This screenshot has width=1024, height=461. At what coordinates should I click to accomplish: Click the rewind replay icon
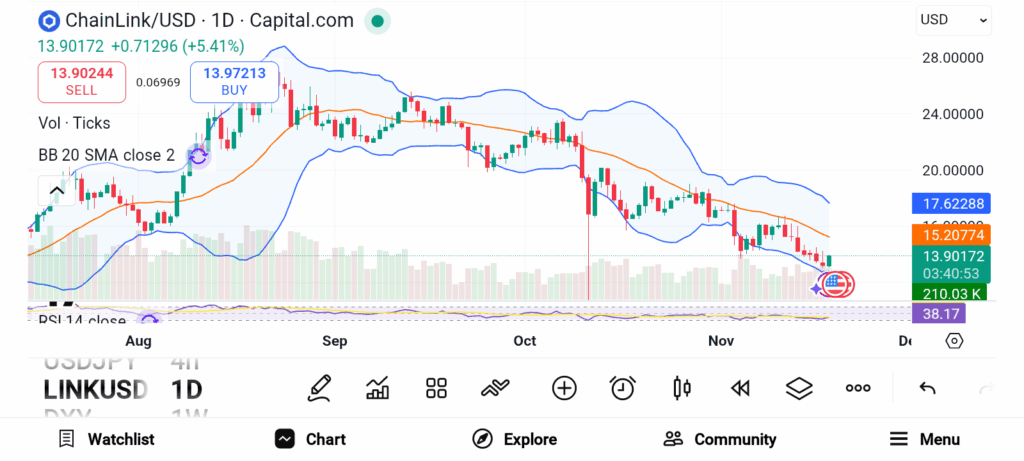point(740,388)
